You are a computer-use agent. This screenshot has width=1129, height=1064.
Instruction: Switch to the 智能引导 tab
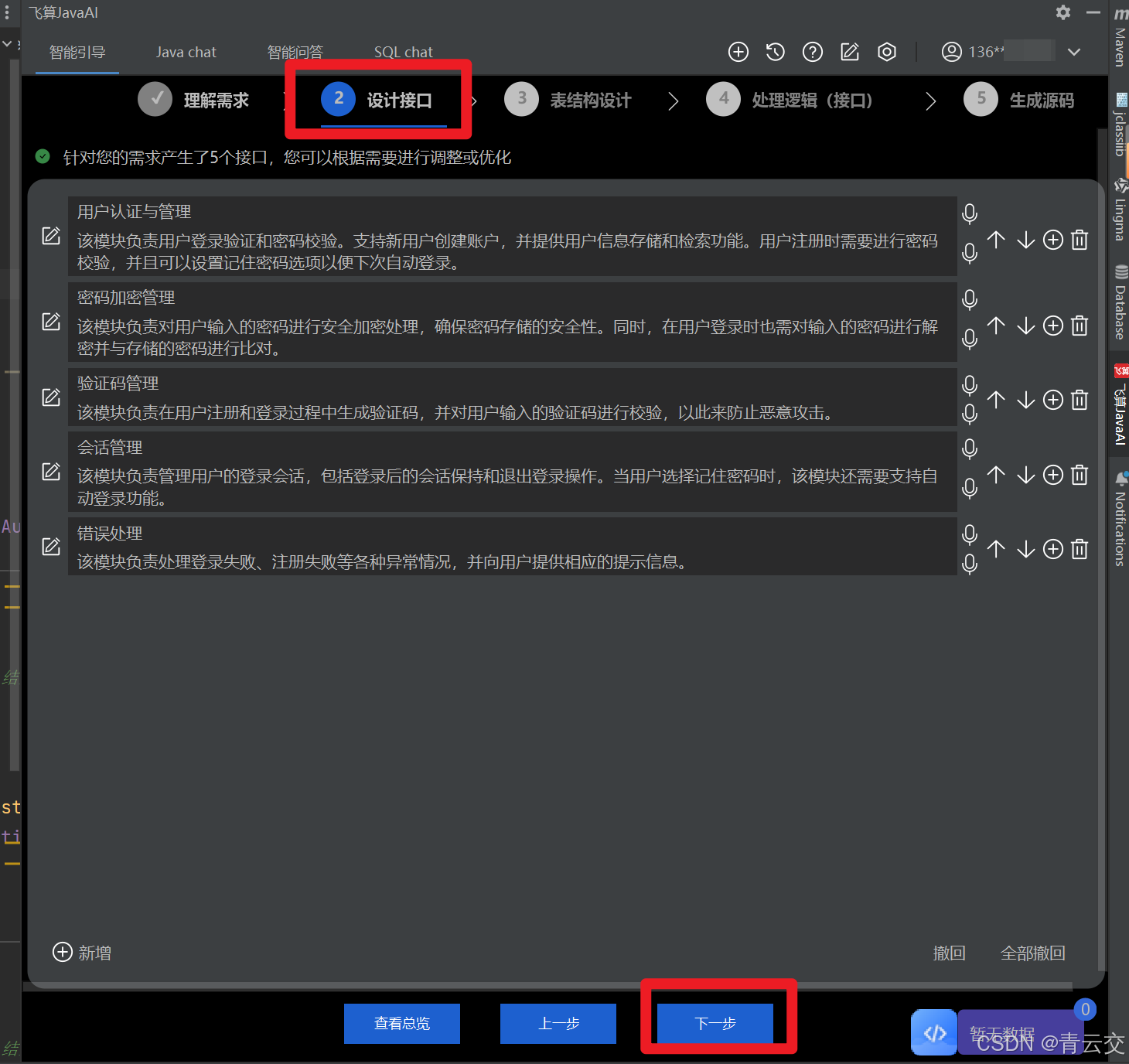point(77,52)
